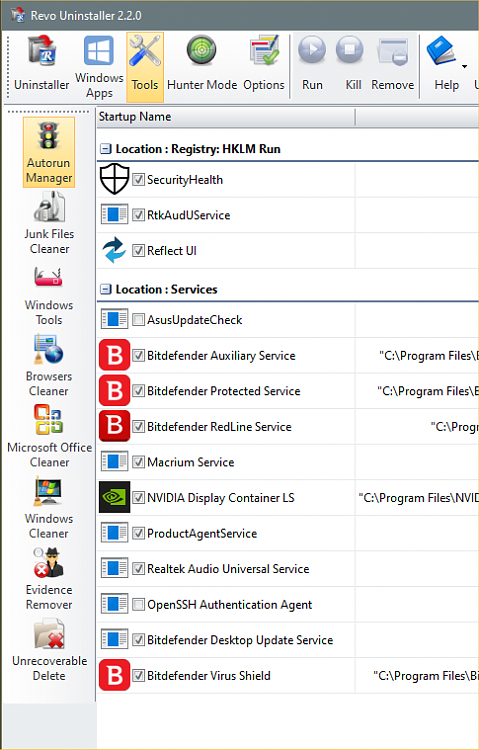Screen dimensions: 479x750
Task: Open Unrecoverable Delete tool
Action: [49, 650]
